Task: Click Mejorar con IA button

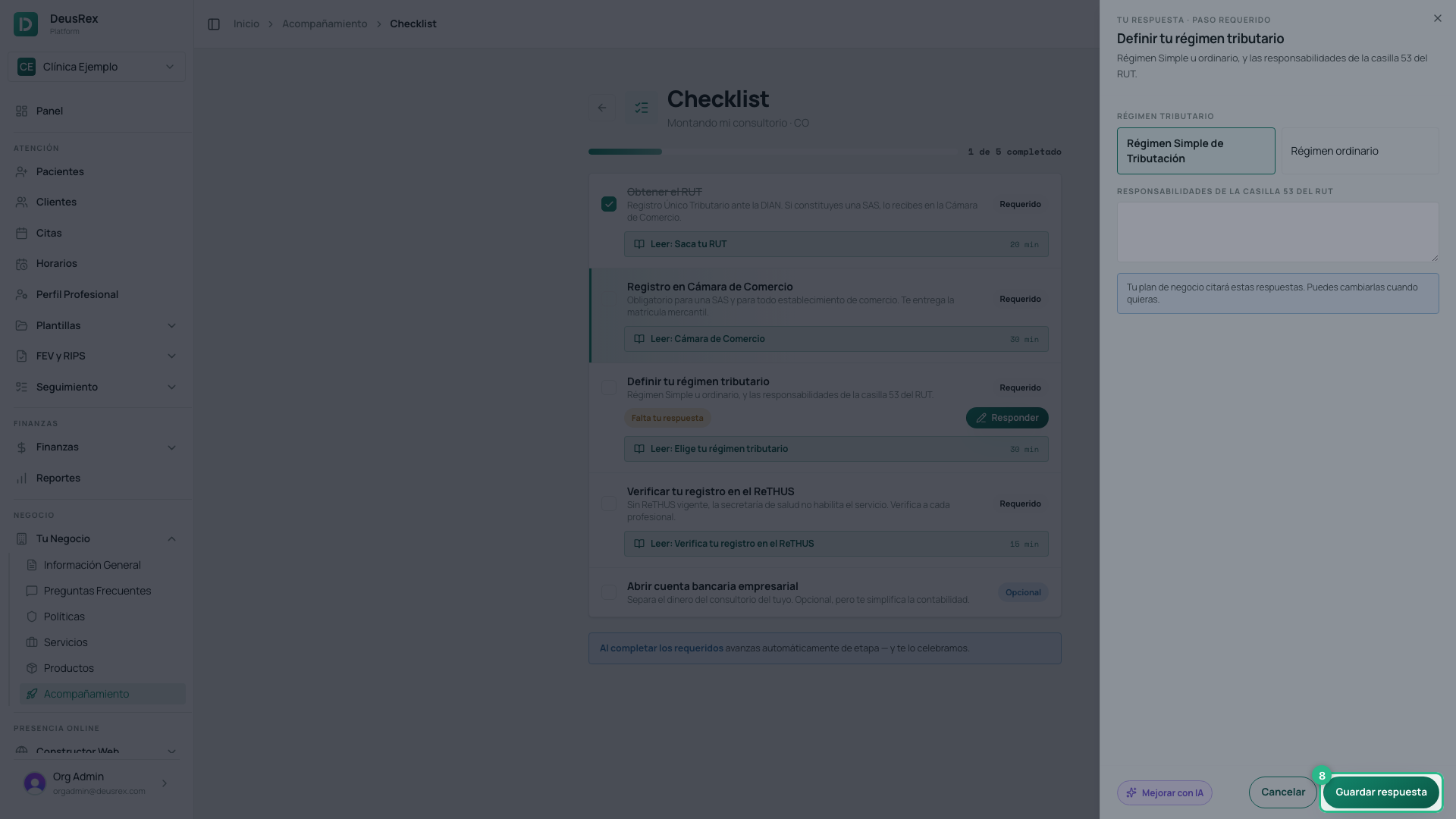Action: pyautogui.click(x=1165, y=793)
